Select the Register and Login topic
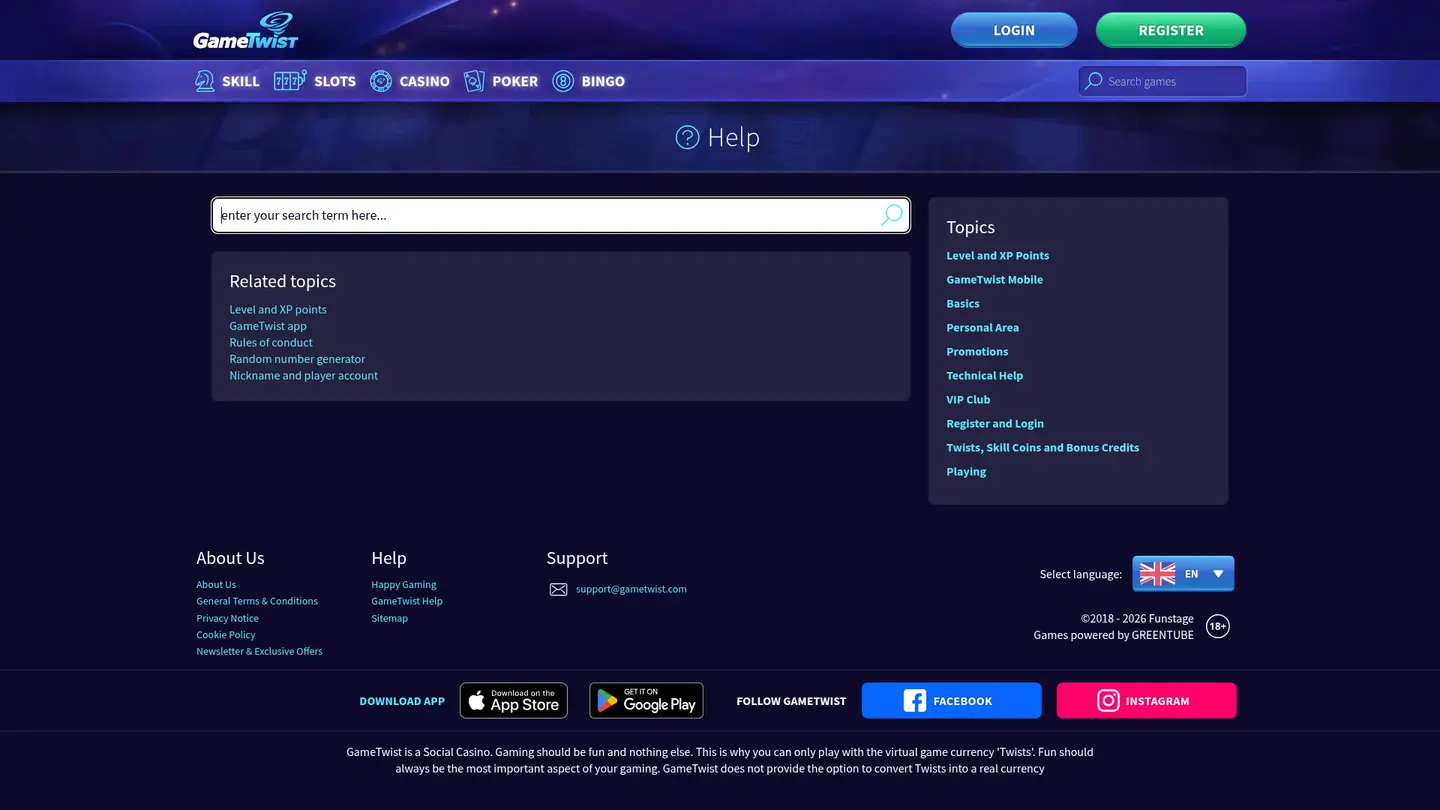Image resolution: width=1440 pixels, height=810 pixels. tap(995, 423)
